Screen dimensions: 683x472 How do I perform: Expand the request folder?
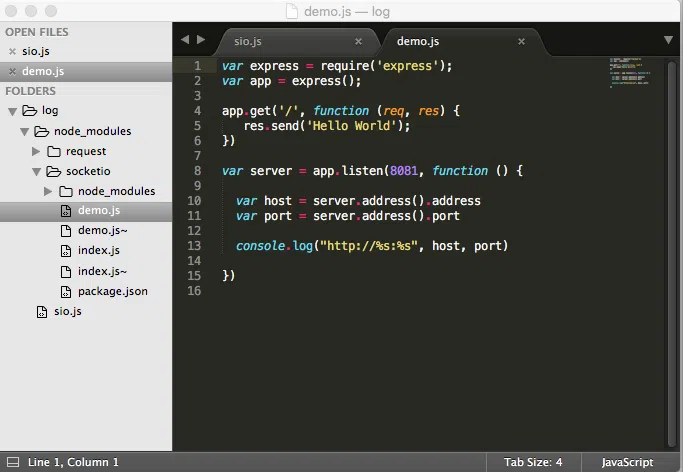click(x=37, y=151)
